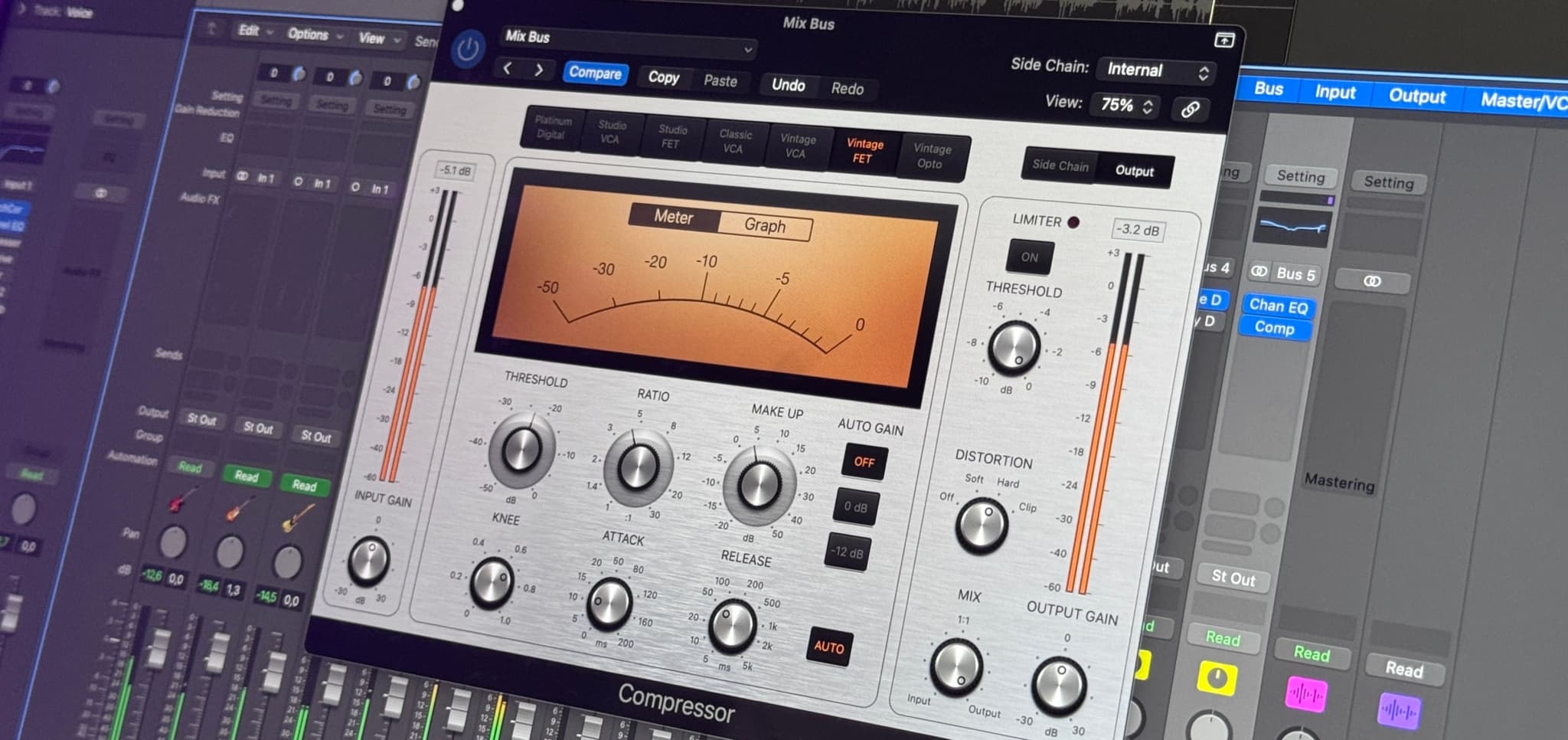The height and width of the screenshot is (740, 1568).
Task: Click the Compare button
Action: 596,74
